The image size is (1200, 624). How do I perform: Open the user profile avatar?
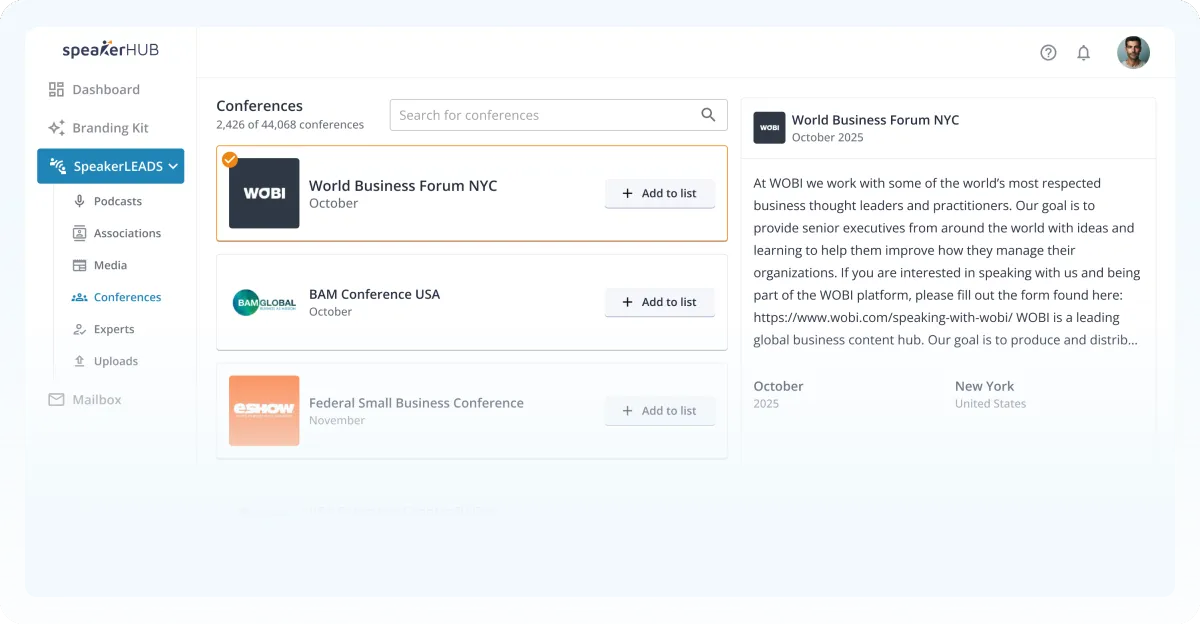click(x=1133, y=53)
